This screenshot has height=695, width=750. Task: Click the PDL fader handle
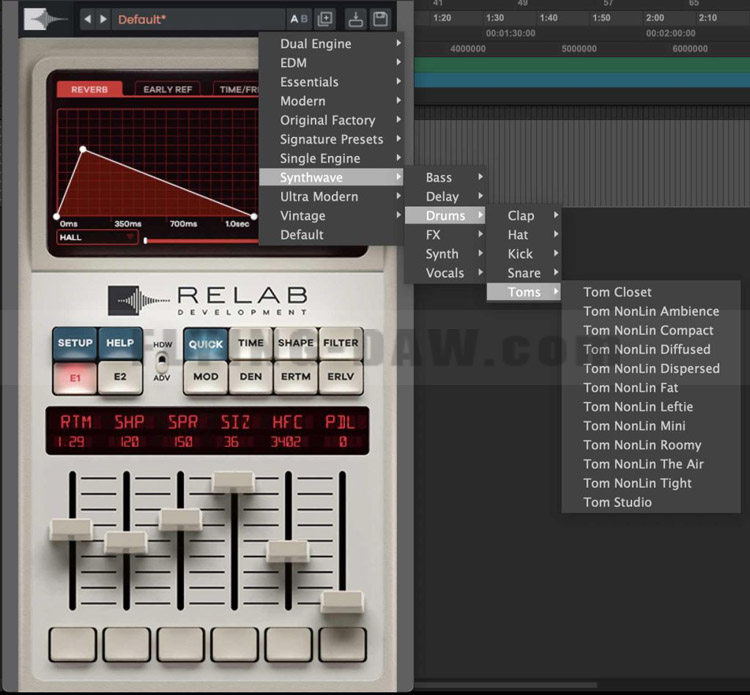coord(342,602)
